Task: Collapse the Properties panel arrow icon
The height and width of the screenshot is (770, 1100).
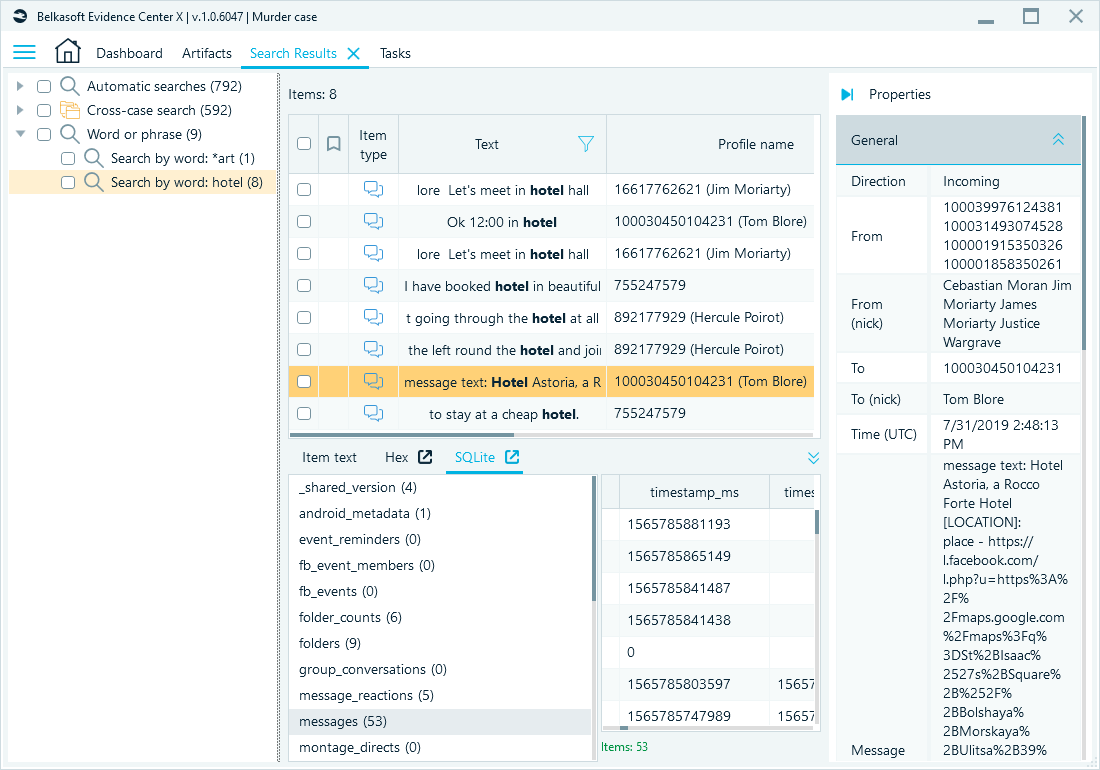Action: [x=847, y=94]
